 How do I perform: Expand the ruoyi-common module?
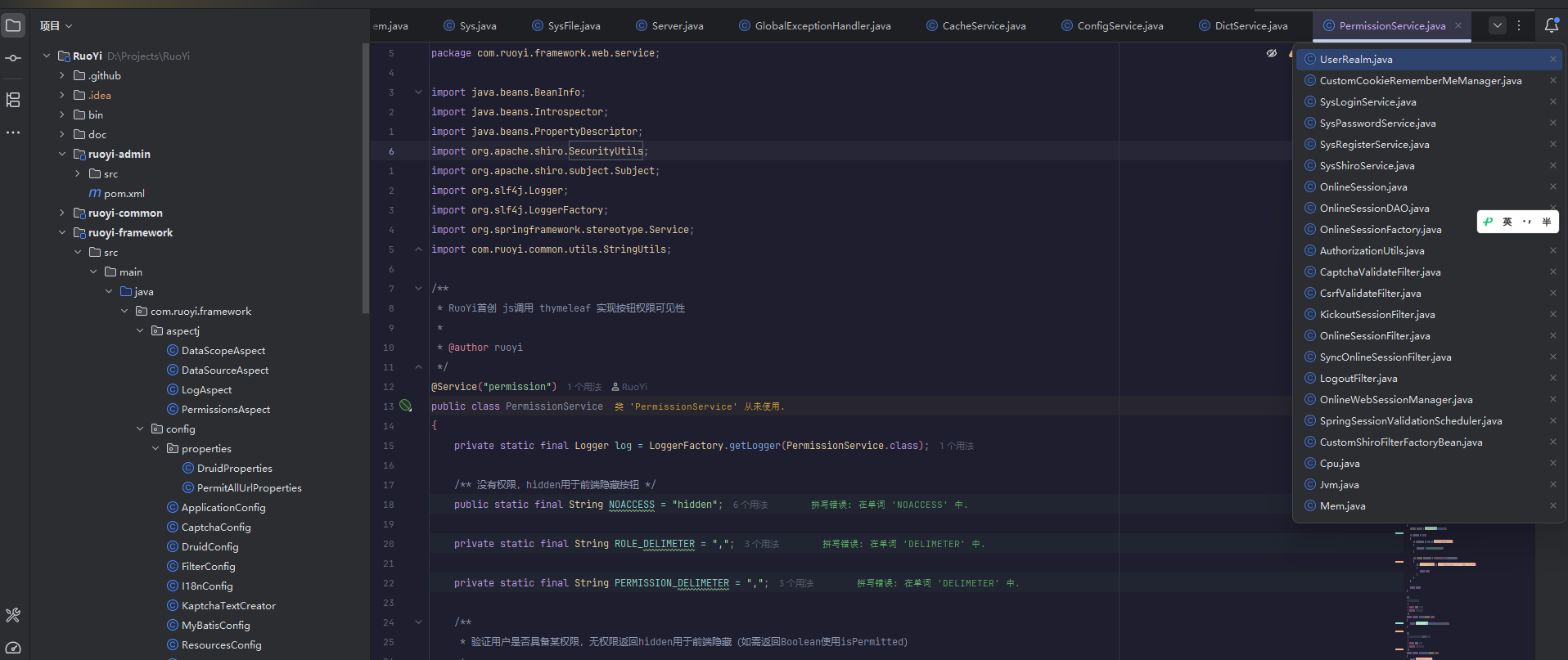tap(62, 213)
